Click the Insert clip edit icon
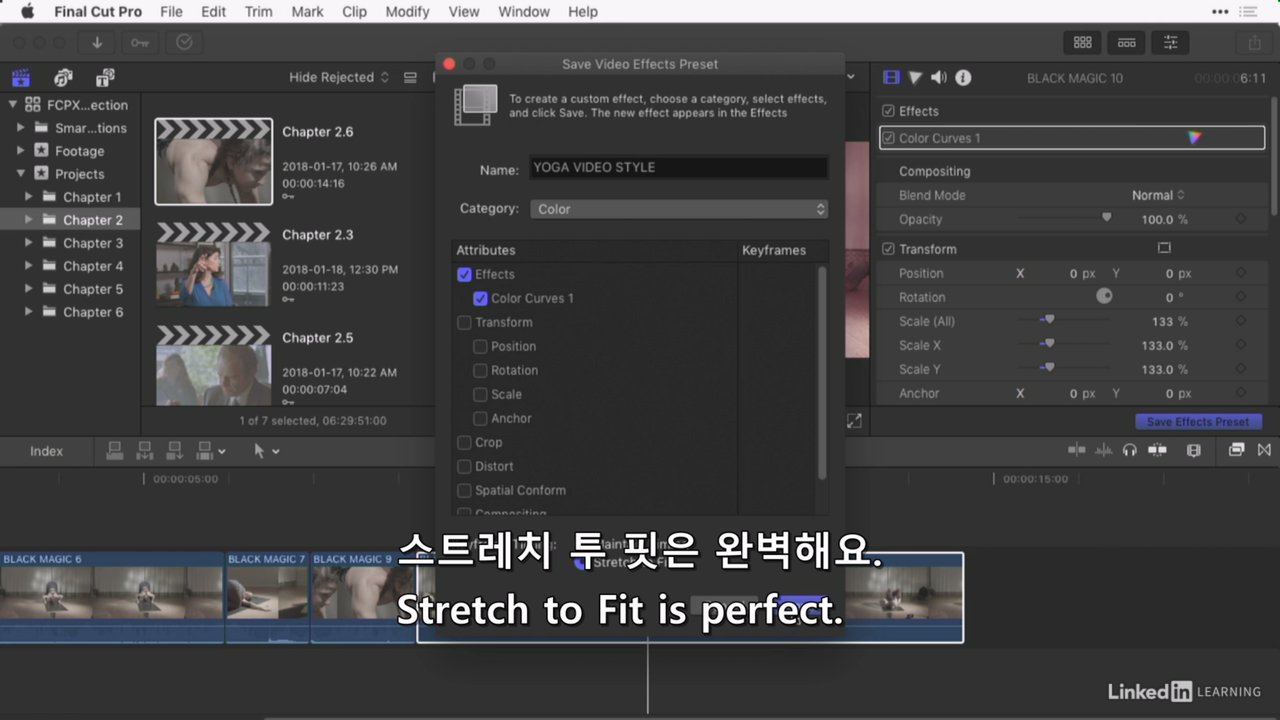The width and height of the screenshot is (1280, 720). pos(145,451)
